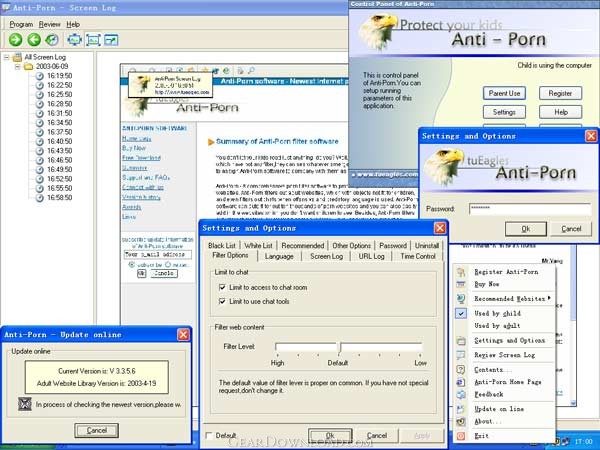
Task: Click Ok in Settings and Options tabs dialog
Action: [330, 435]
